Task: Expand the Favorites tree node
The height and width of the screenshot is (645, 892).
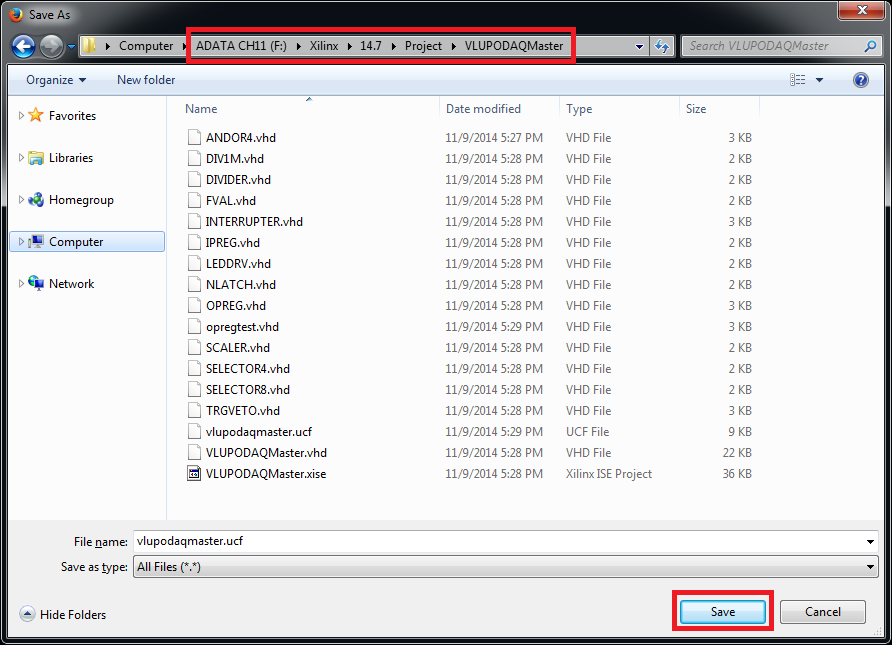Action: (21, 115)
